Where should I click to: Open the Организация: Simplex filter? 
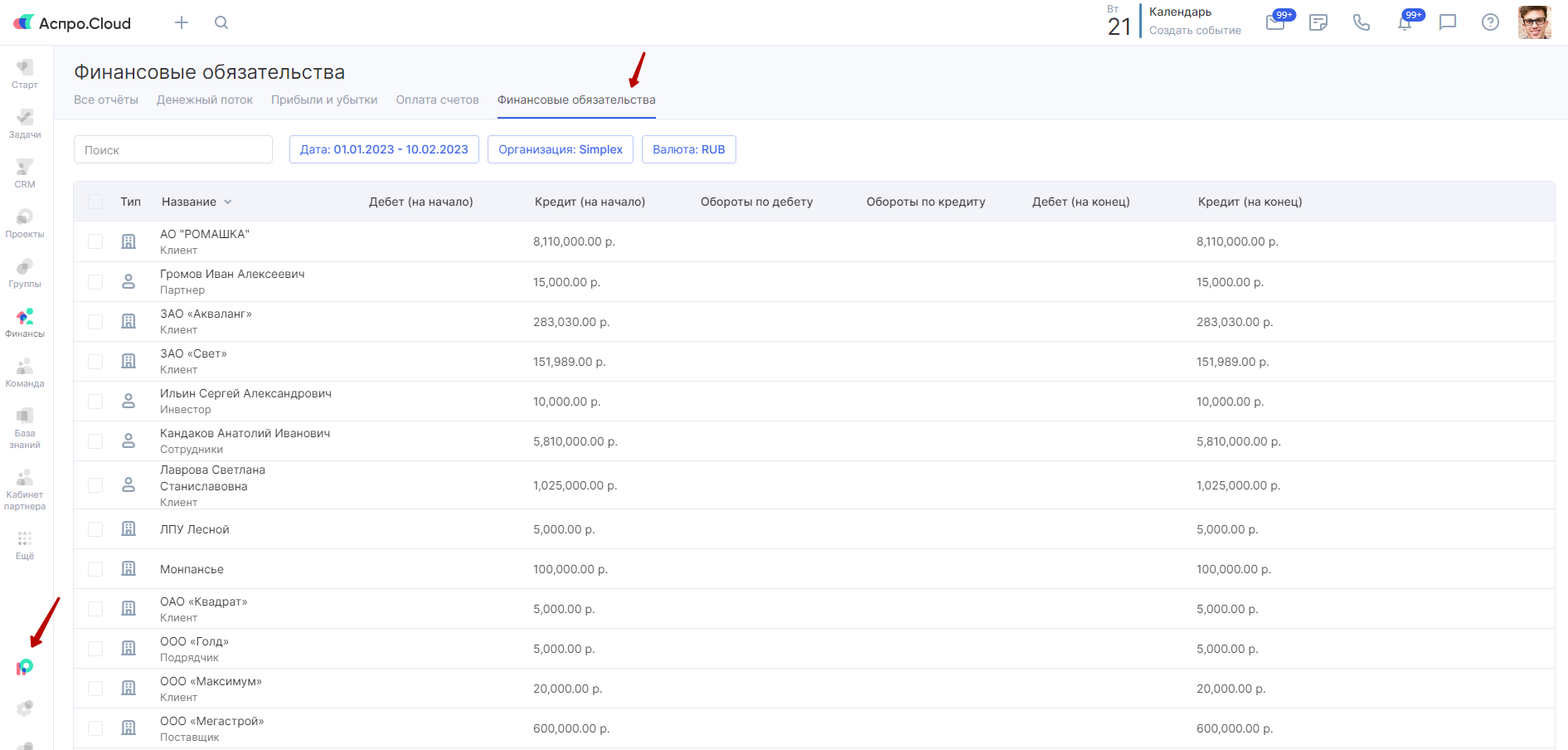point(560,149)
